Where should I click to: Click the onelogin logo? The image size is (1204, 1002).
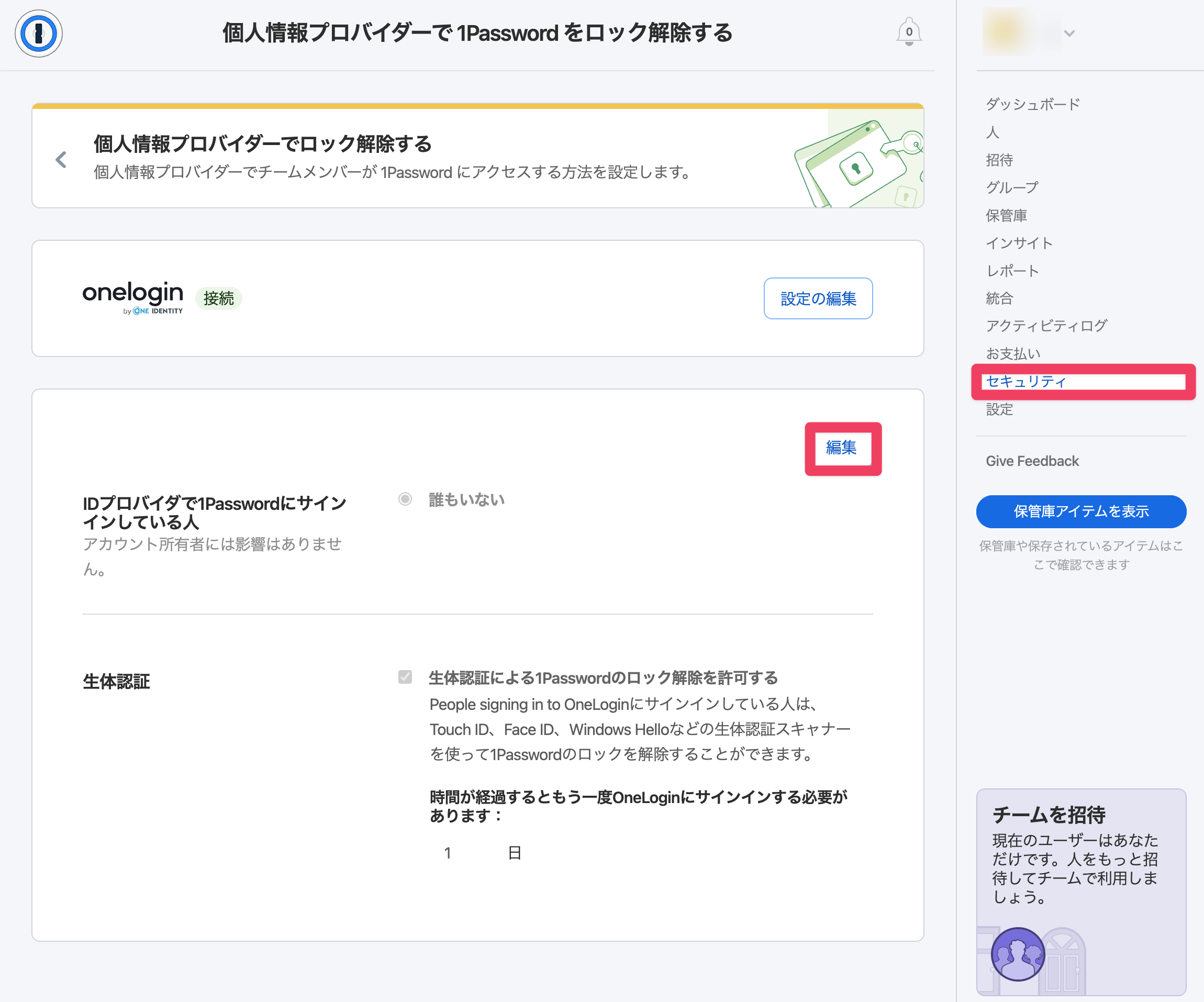[133, 297]
